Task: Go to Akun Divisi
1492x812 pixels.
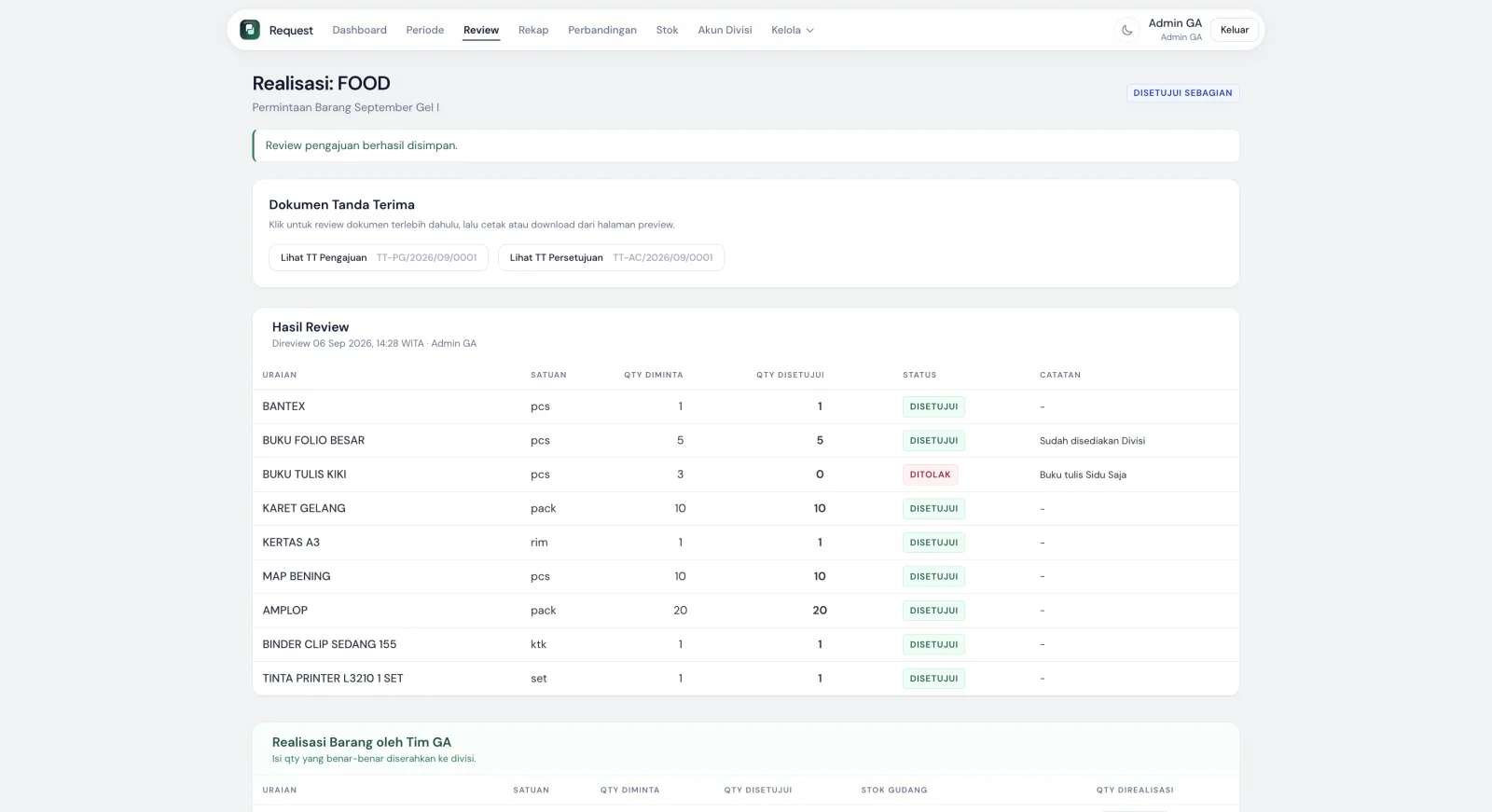Action: (725, 30)
